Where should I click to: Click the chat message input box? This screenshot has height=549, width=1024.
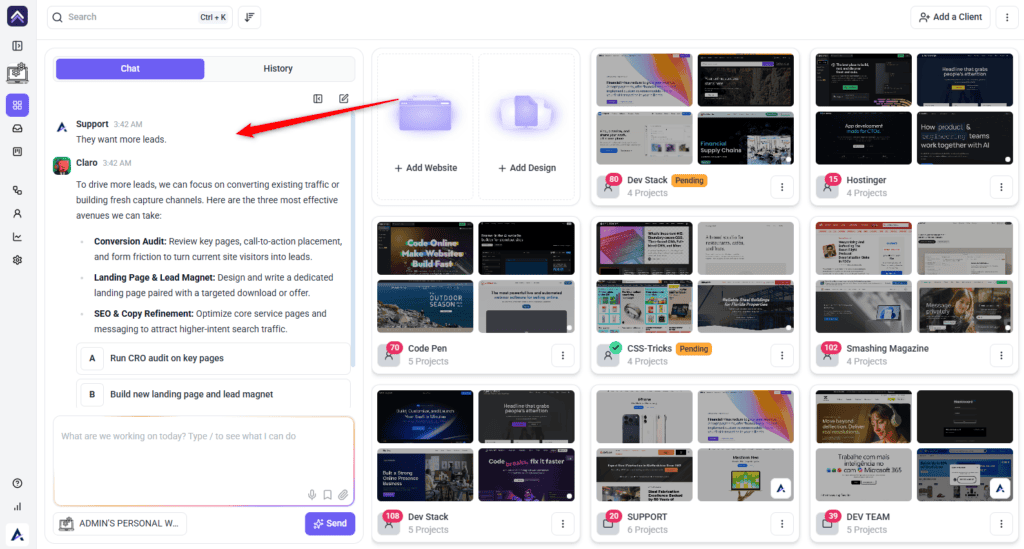pos(204,461)
